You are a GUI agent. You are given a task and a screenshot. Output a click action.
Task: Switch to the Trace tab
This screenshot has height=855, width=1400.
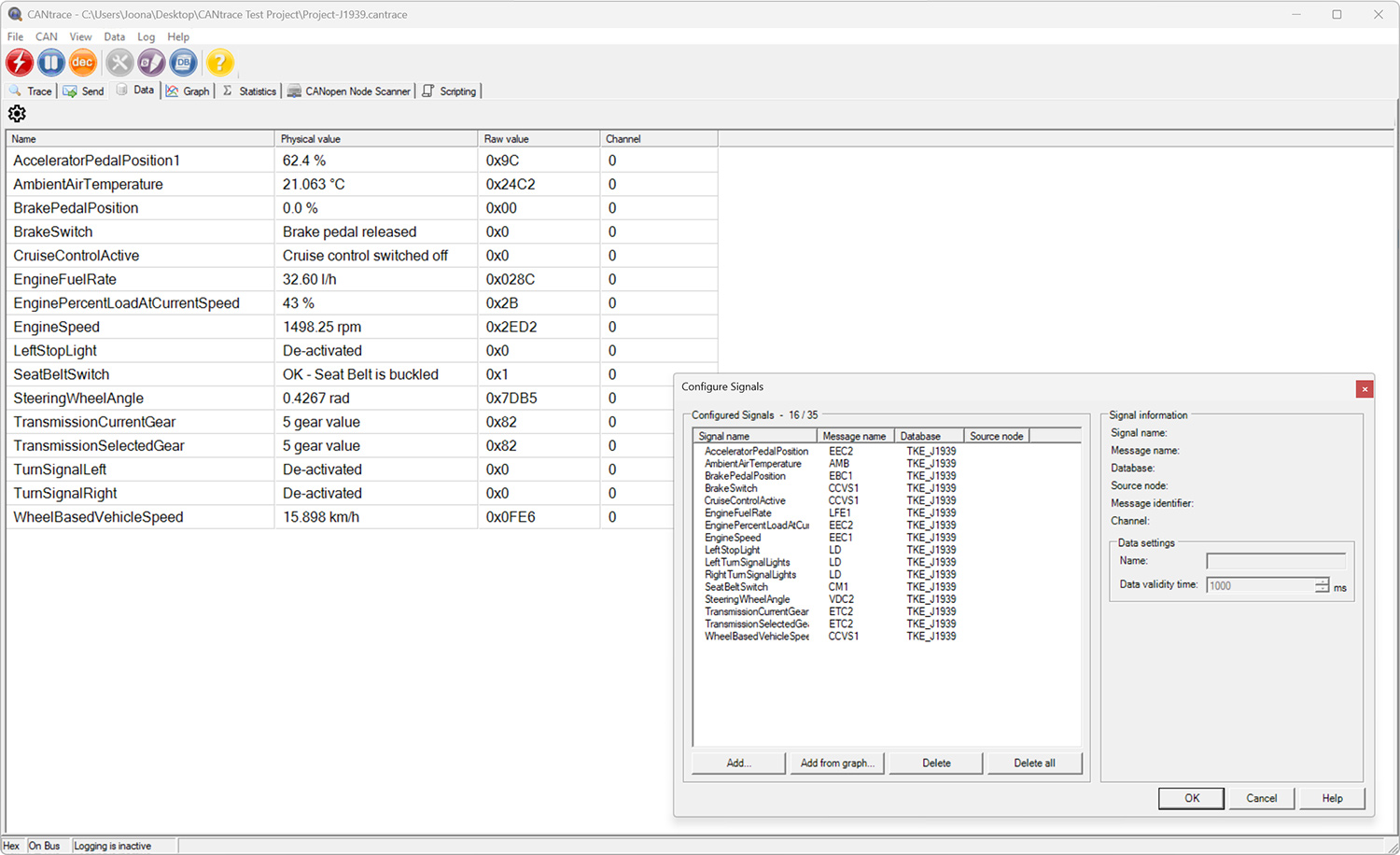click(x=30, y=91)
